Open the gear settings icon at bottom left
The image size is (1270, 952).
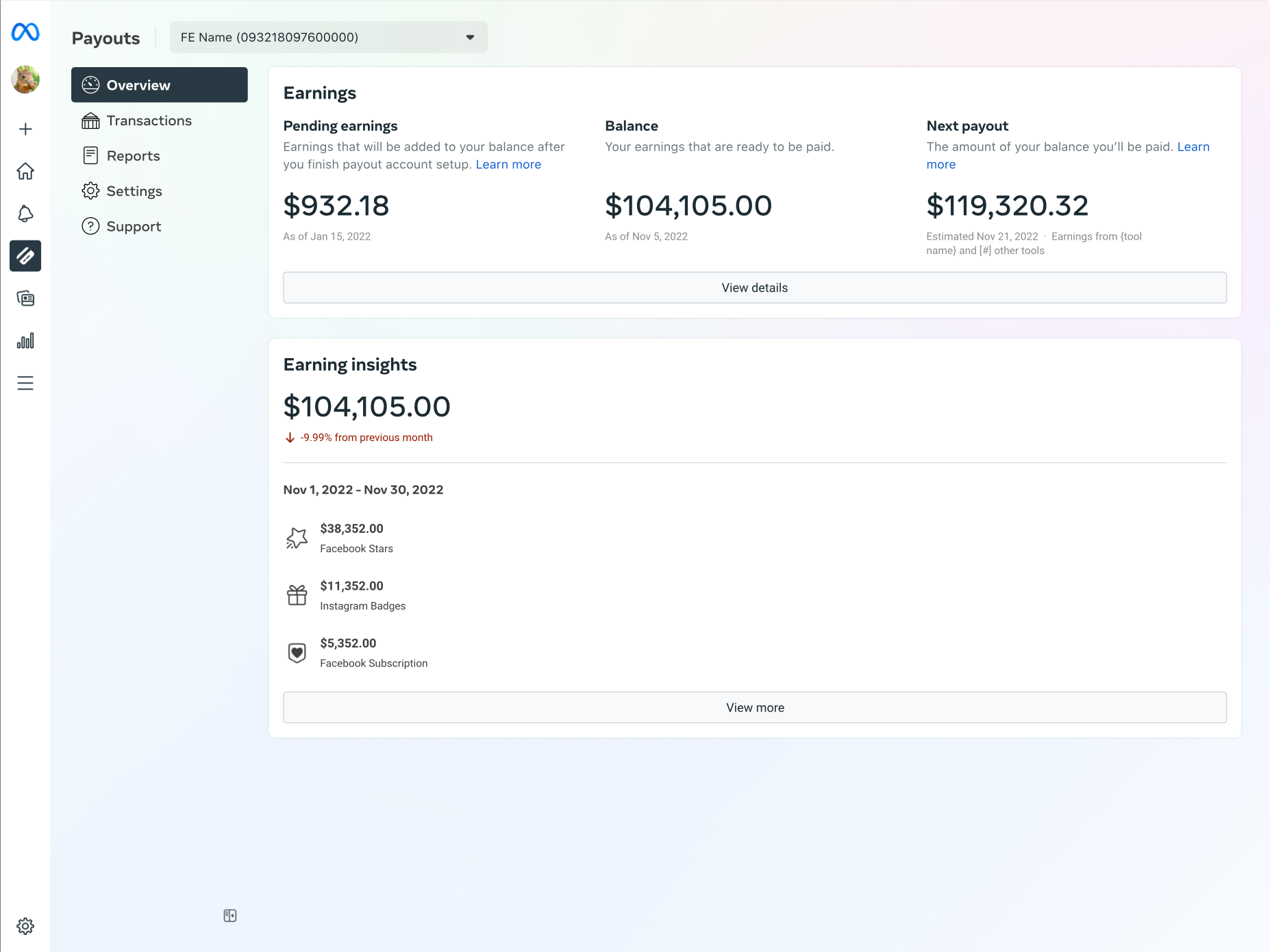[x=25, y=926]
